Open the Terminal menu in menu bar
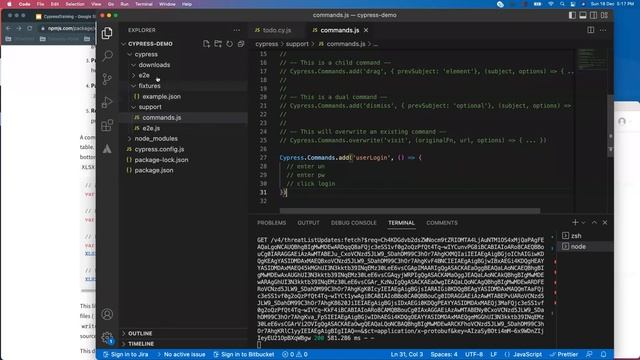This screenshot has height=360, width=640. [144, 4]
